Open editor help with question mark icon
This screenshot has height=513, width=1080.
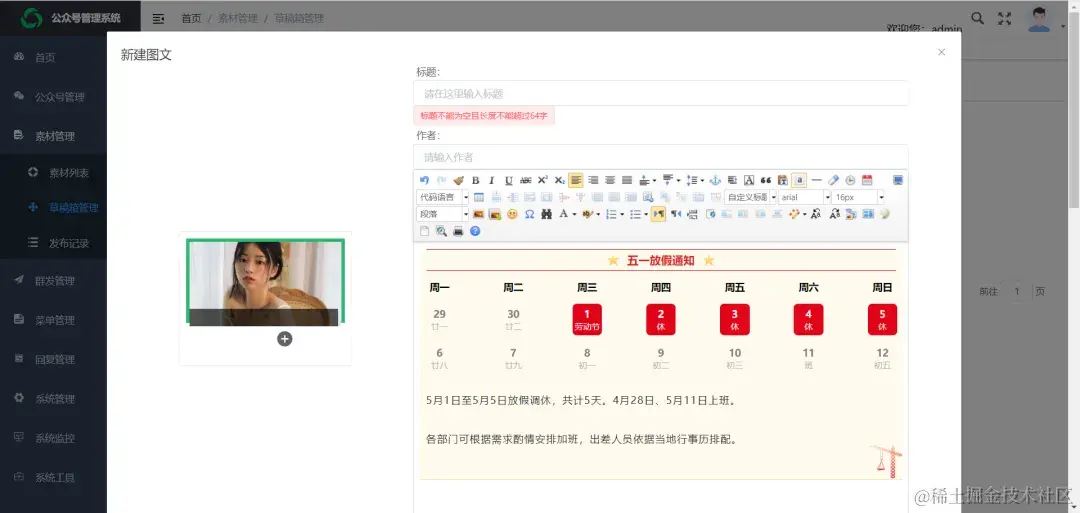click(475, 231)
